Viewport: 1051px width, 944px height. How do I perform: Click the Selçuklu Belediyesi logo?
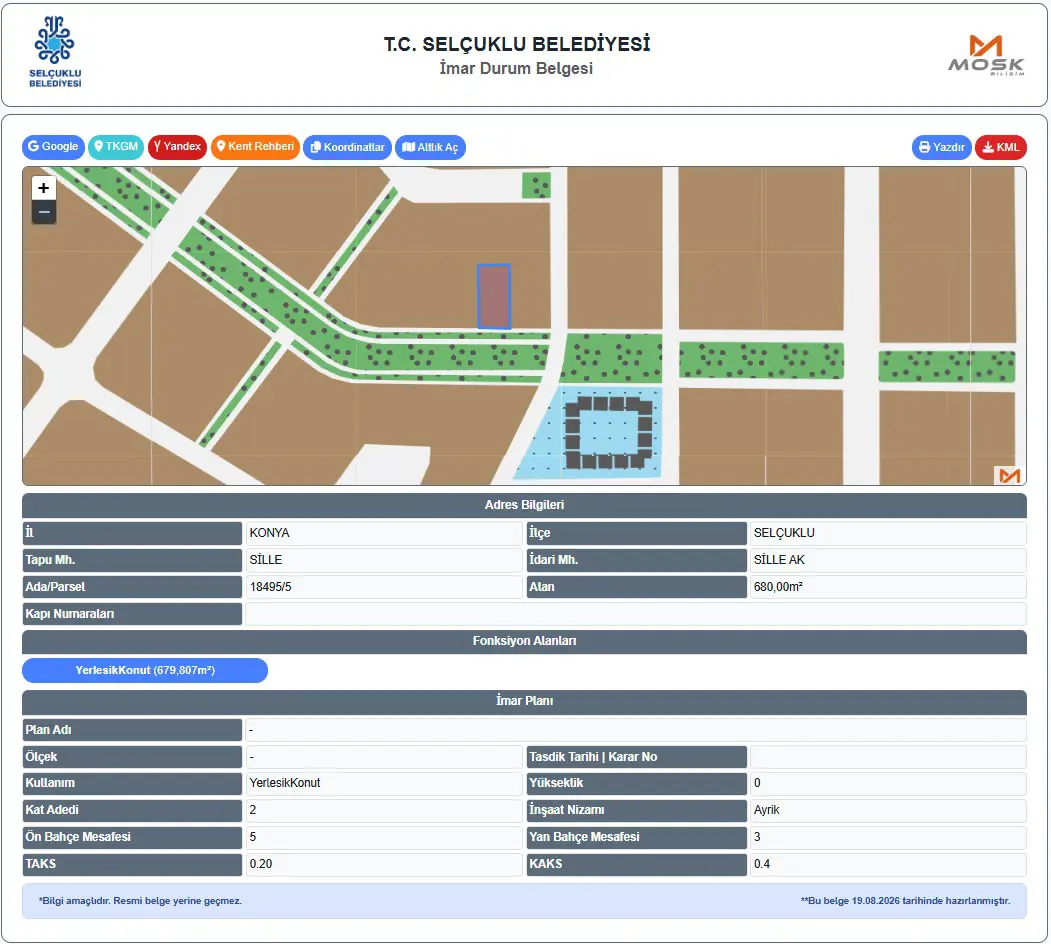55,52
